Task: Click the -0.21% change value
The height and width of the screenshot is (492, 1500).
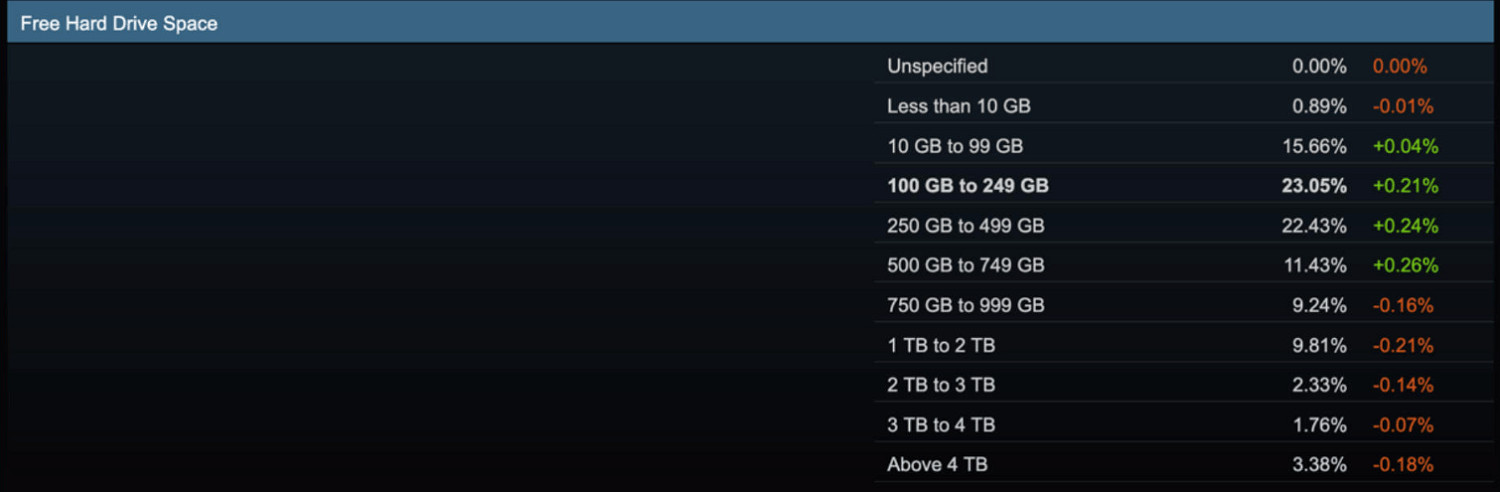Action: pyautogui.click(x=1403, y=345)
